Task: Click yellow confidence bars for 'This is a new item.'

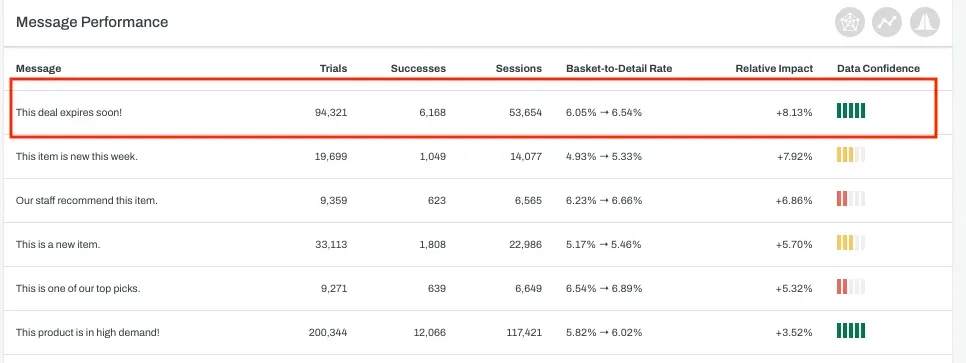Action: [851, 242]
